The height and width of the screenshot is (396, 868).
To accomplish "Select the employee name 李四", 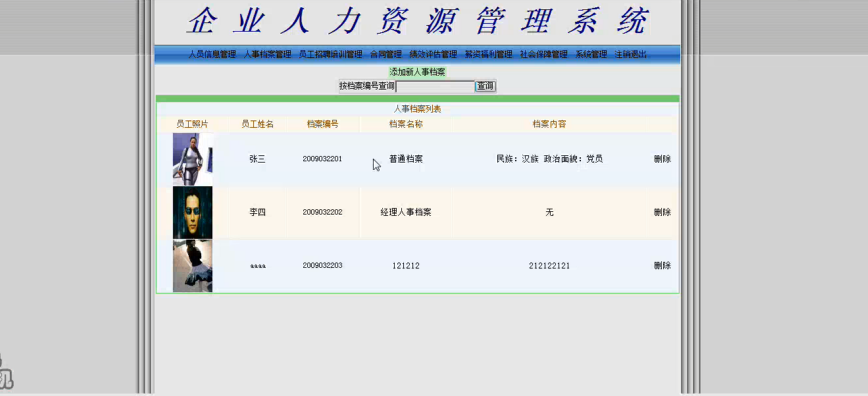I will click(257, 212).
